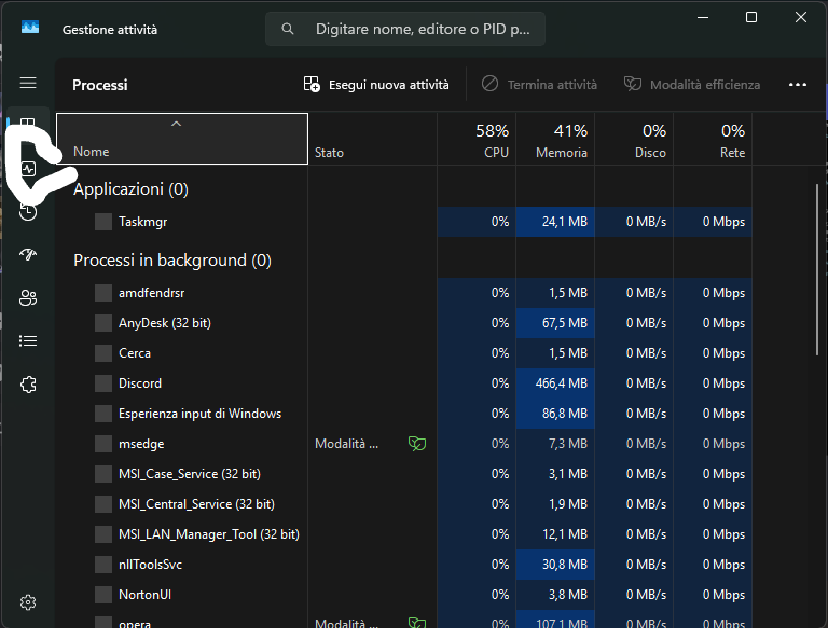The image size is (828, 628).
Task: Select the Cerca process name
Action: 135,353
